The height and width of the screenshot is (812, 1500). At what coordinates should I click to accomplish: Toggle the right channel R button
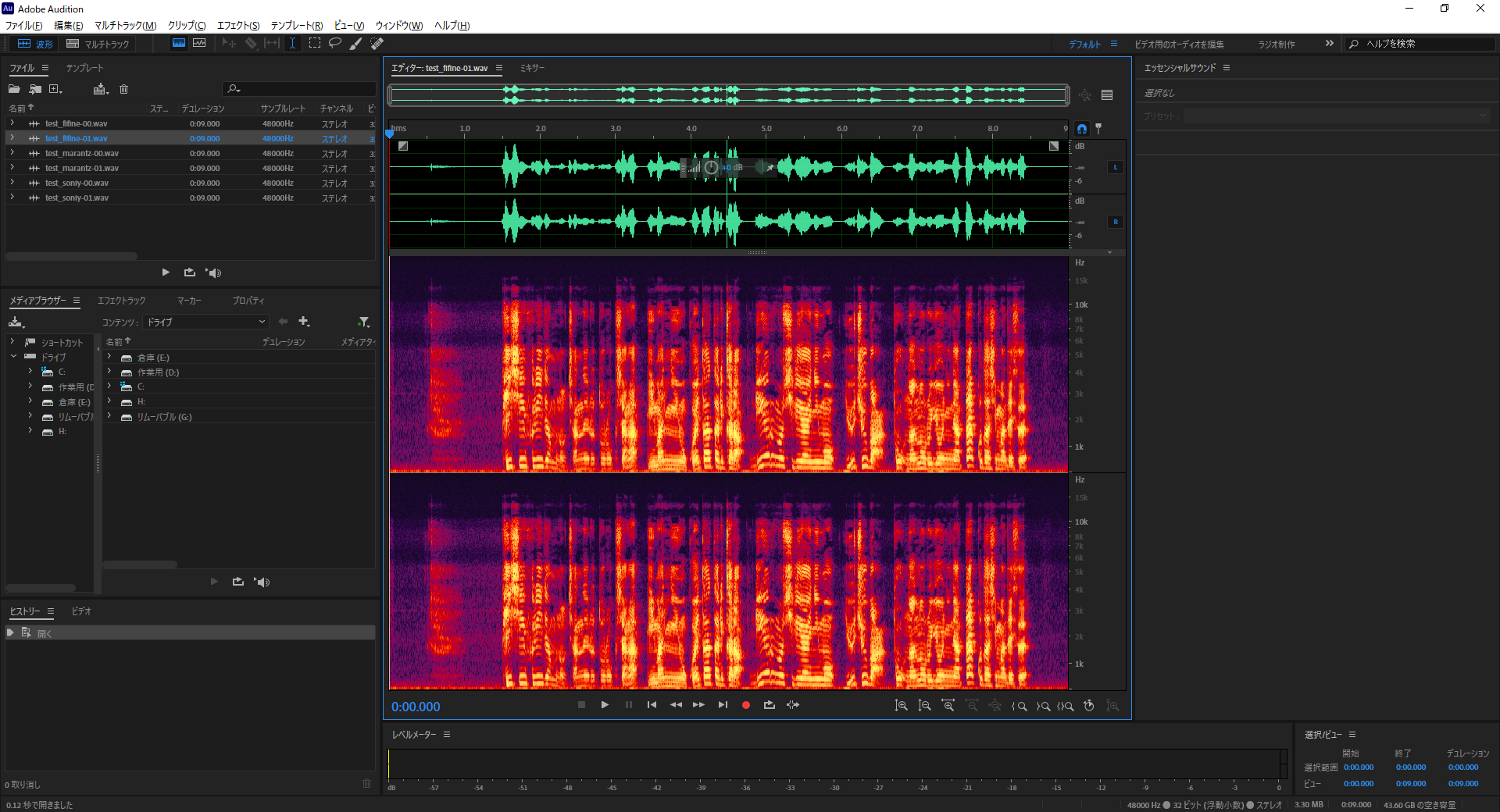(1115, 222)
